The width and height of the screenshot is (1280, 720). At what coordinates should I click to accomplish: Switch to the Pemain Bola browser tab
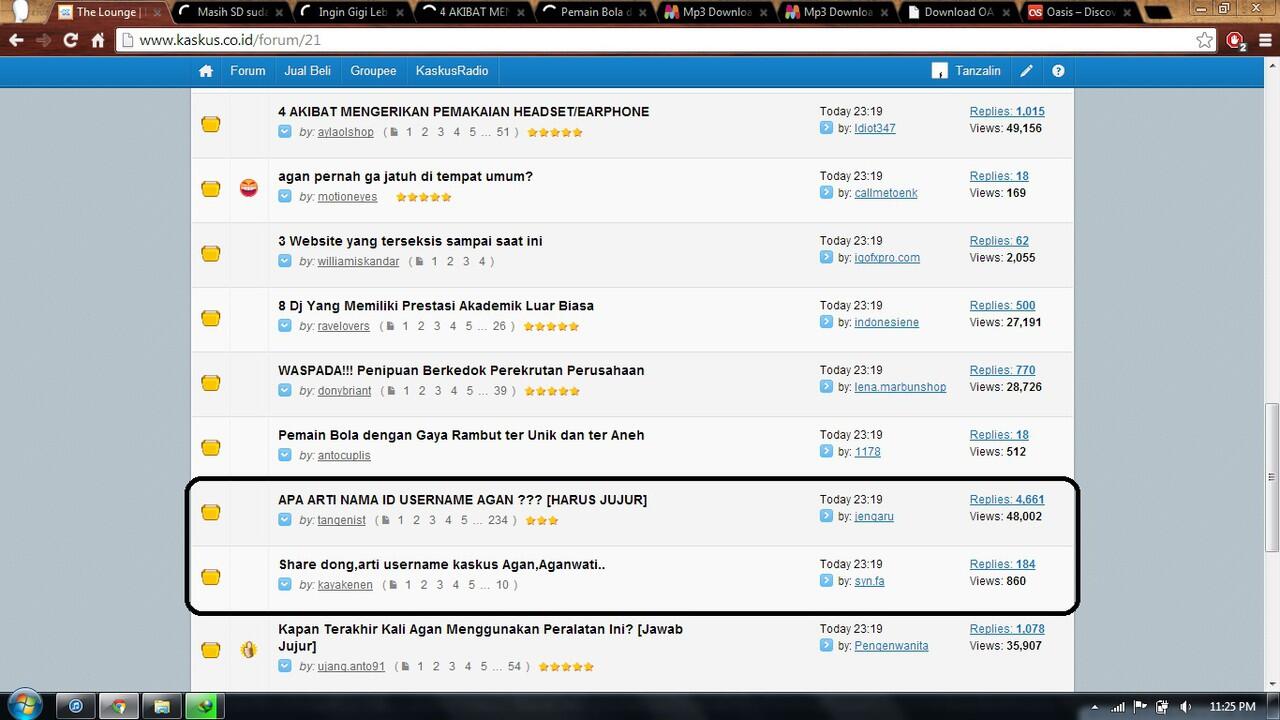pos(596,12)
